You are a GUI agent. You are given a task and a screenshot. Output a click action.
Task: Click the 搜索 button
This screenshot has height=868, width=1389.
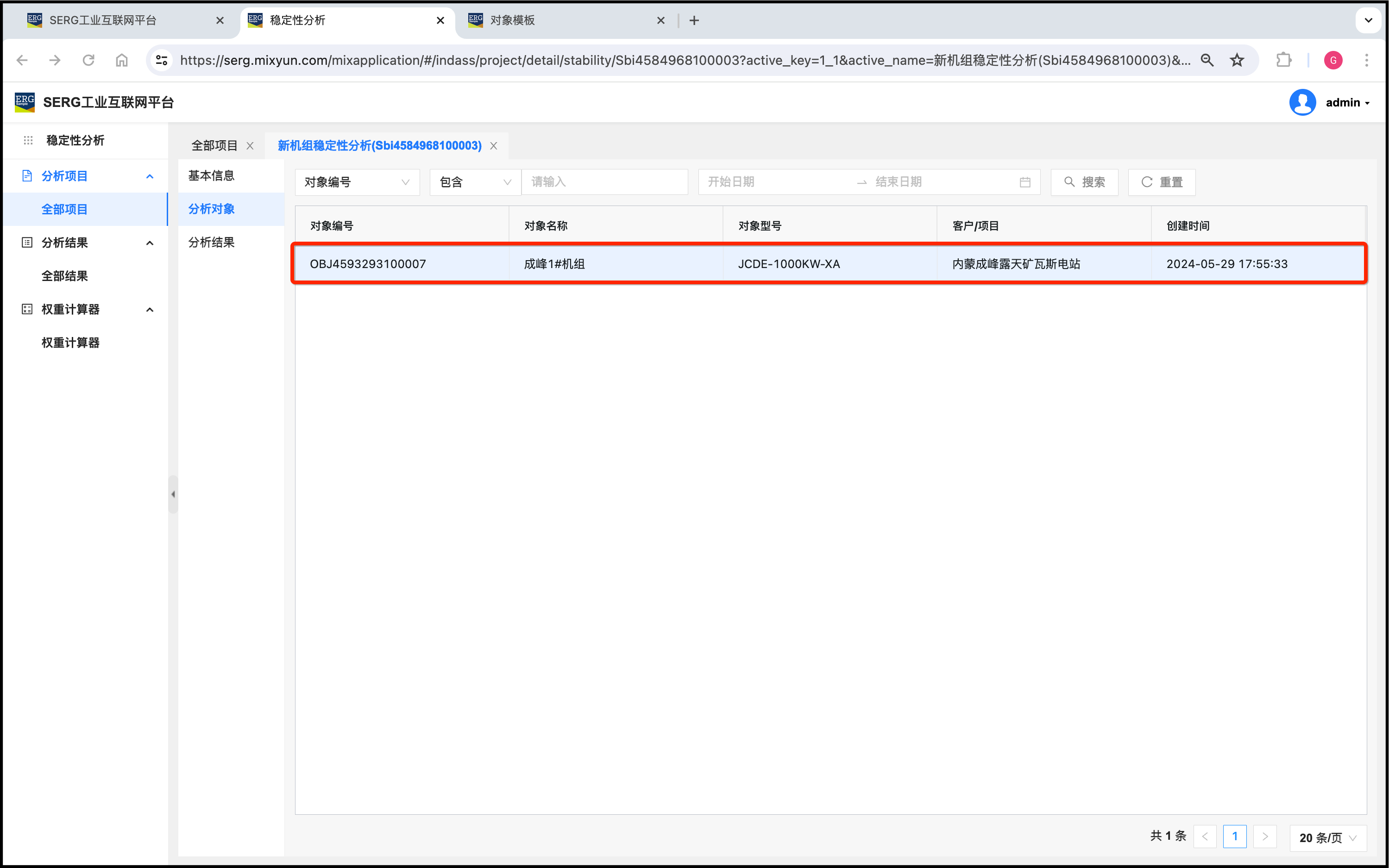[1083, 182]
